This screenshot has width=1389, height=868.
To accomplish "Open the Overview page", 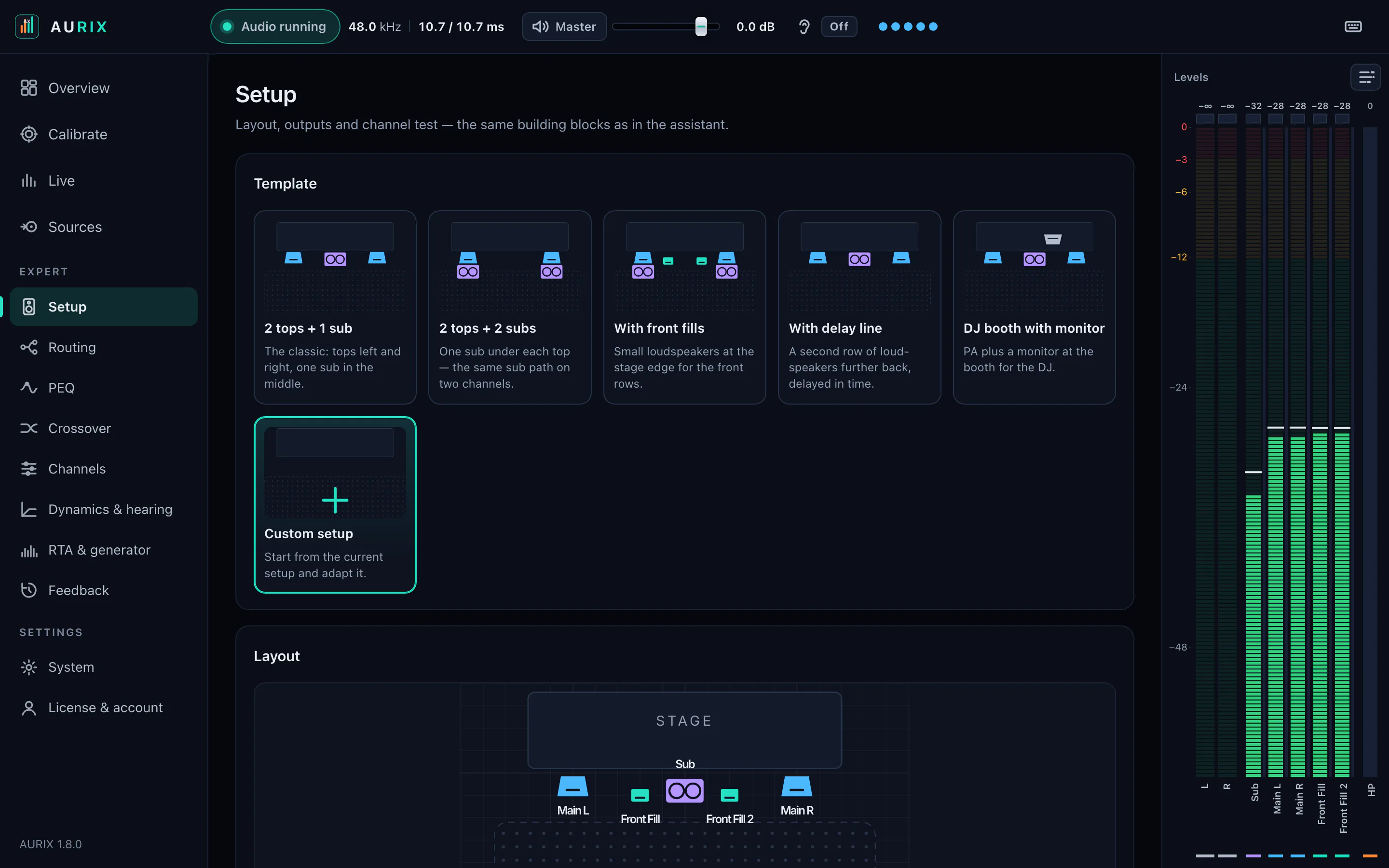I will [x=103, y=88].
